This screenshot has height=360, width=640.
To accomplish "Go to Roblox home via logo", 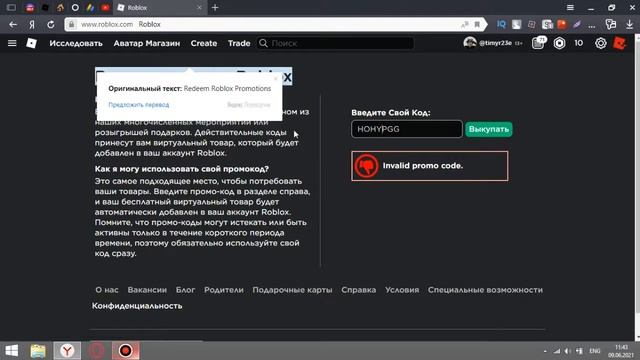I will coord(31,43).
